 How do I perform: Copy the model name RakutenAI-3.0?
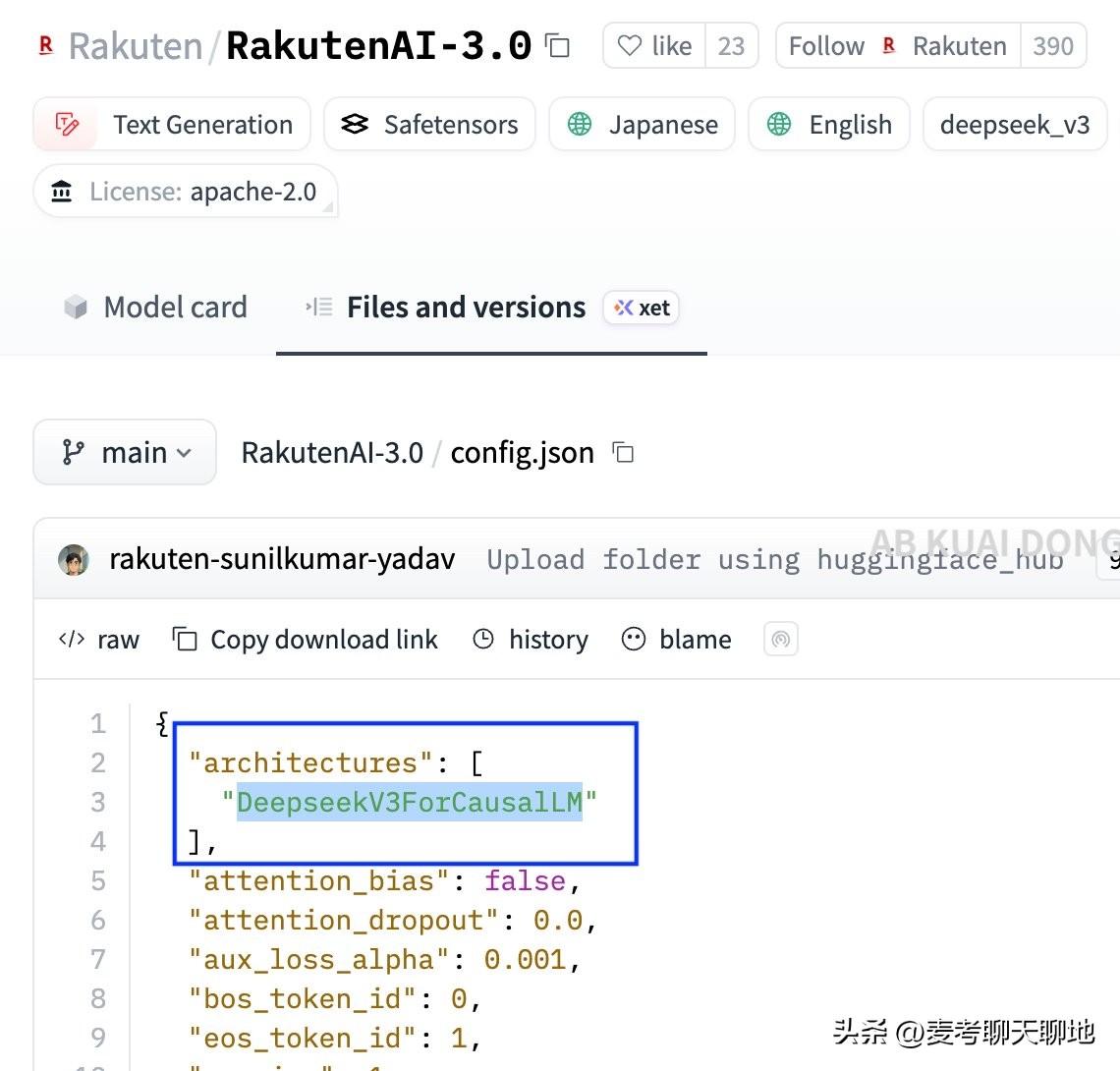point(557,46)
